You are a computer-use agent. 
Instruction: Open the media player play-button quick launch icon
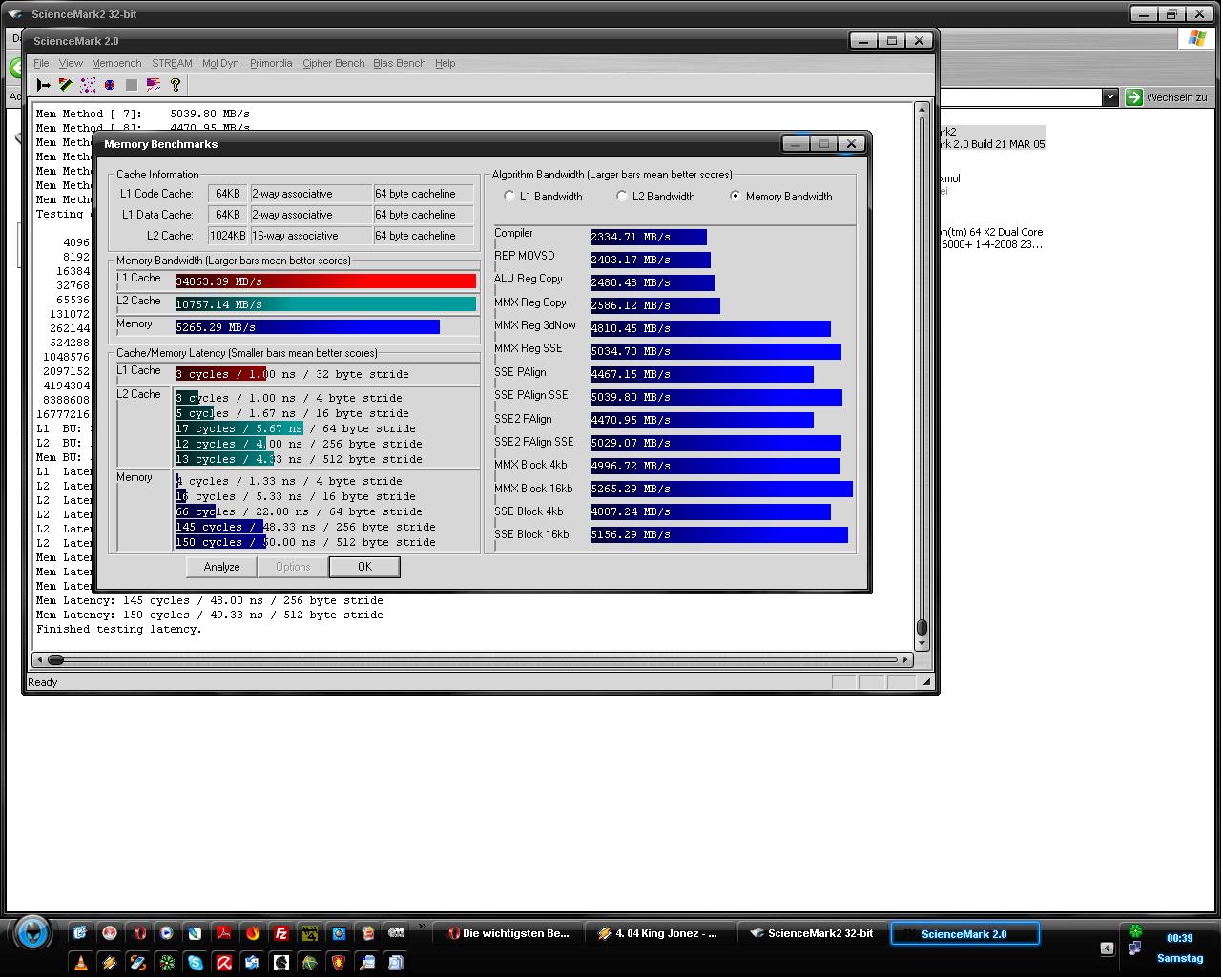166,933
